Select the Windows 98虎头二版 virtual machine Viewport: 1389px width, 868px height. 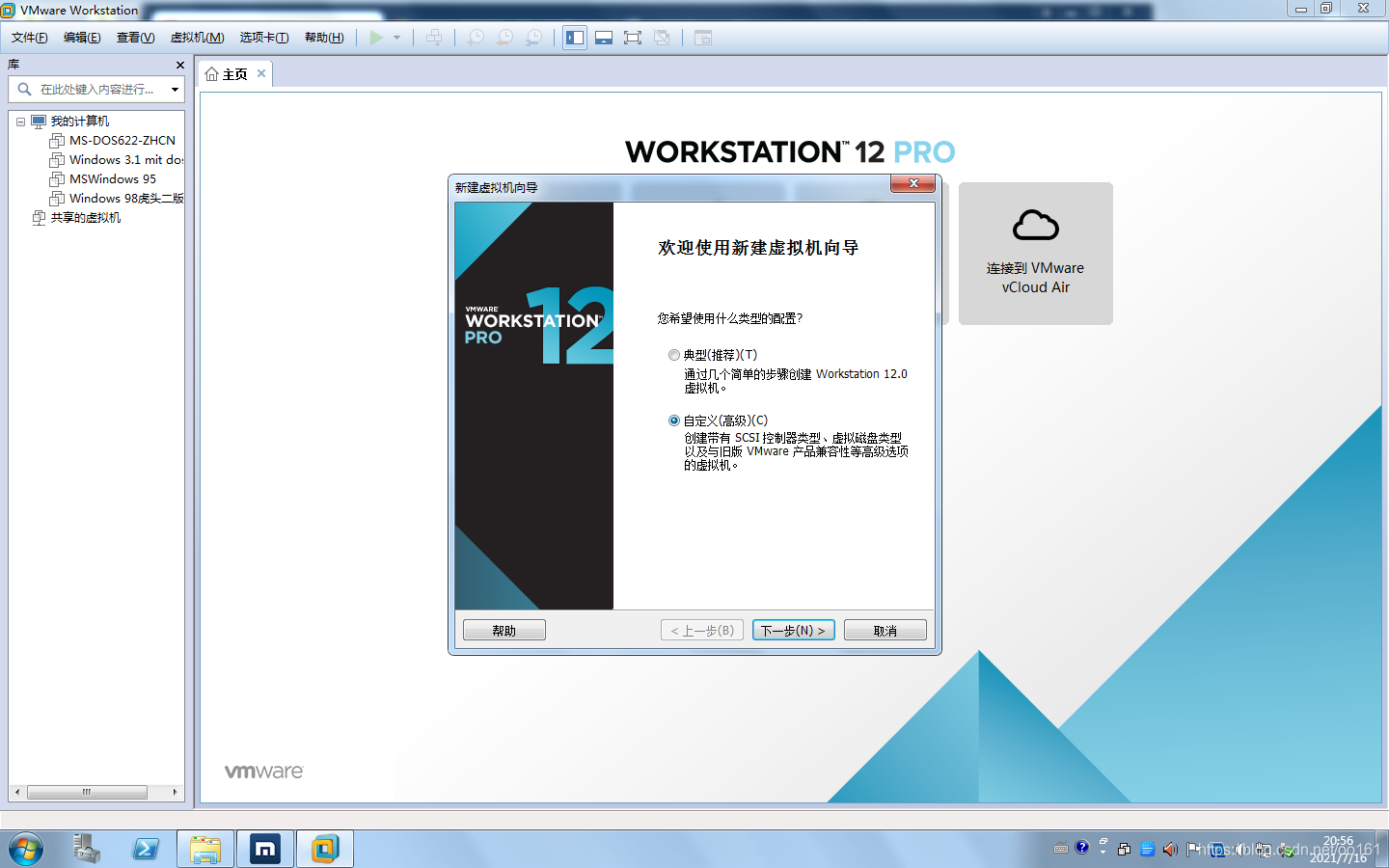126,199
